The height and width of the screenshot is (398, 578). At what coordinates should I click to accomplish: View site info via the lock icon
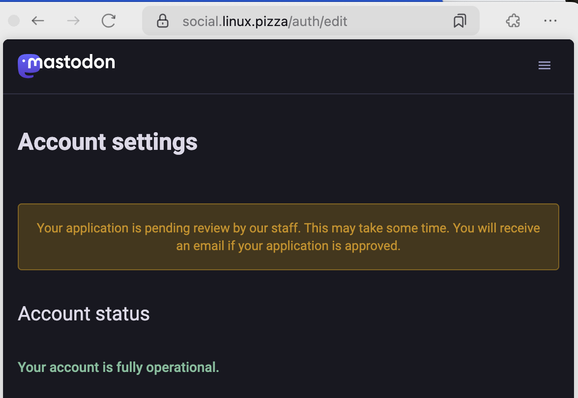pyautogui.click(x=163, y=21)
